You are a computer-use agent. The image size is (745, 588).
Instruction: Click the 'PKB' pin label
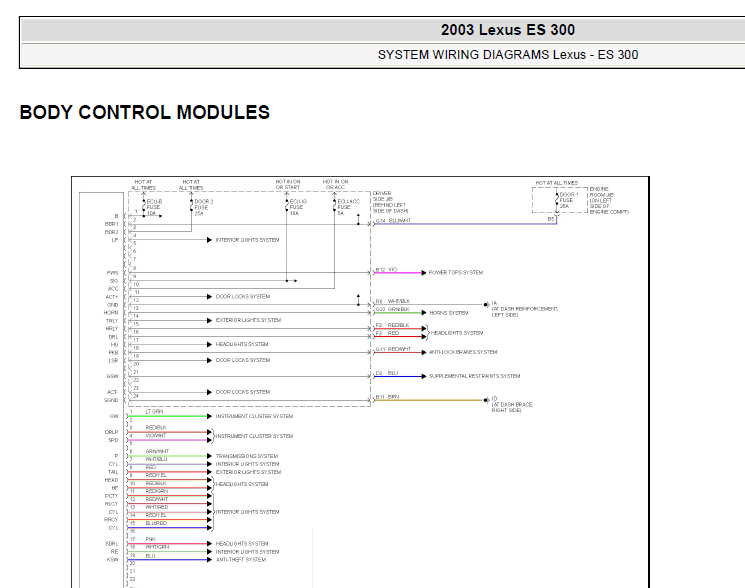(113, 353)
